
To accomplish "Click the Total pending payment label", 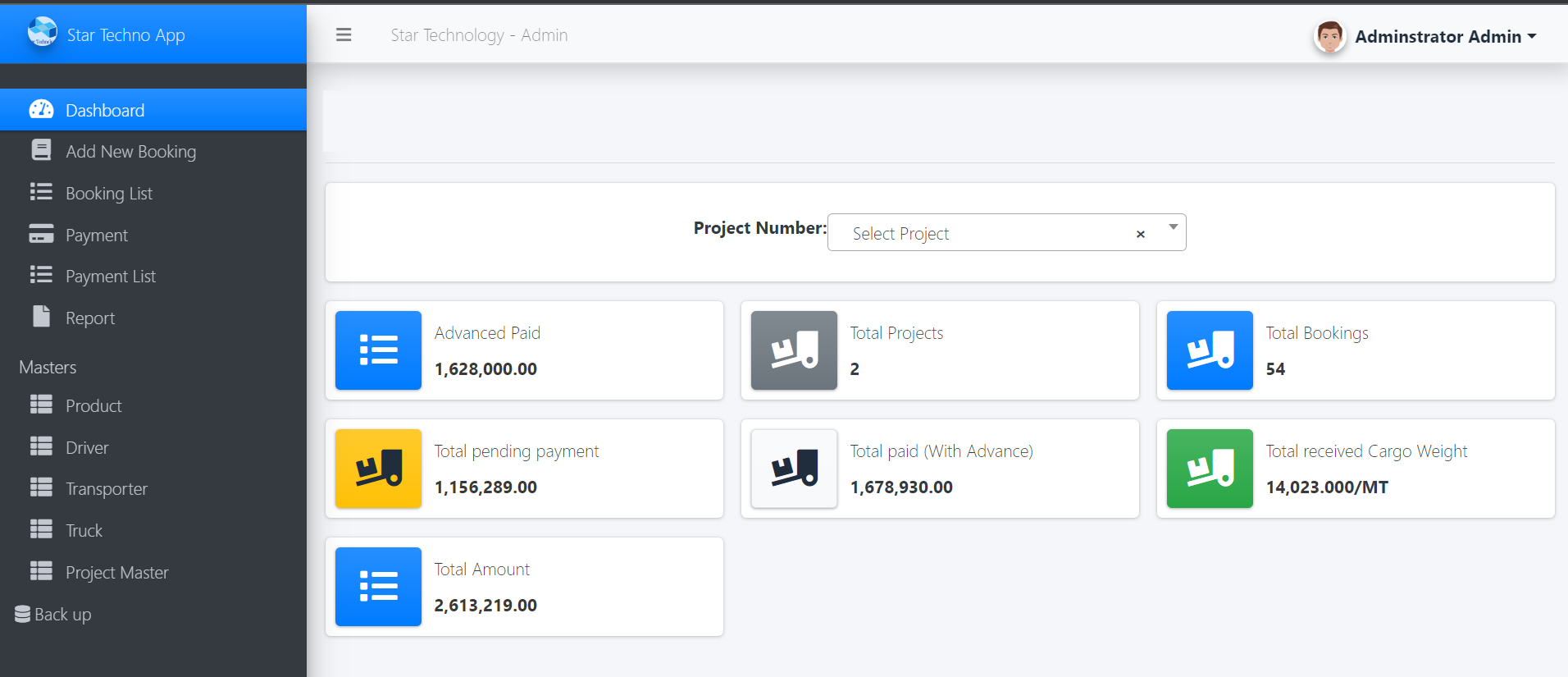I will click(517, 451).
